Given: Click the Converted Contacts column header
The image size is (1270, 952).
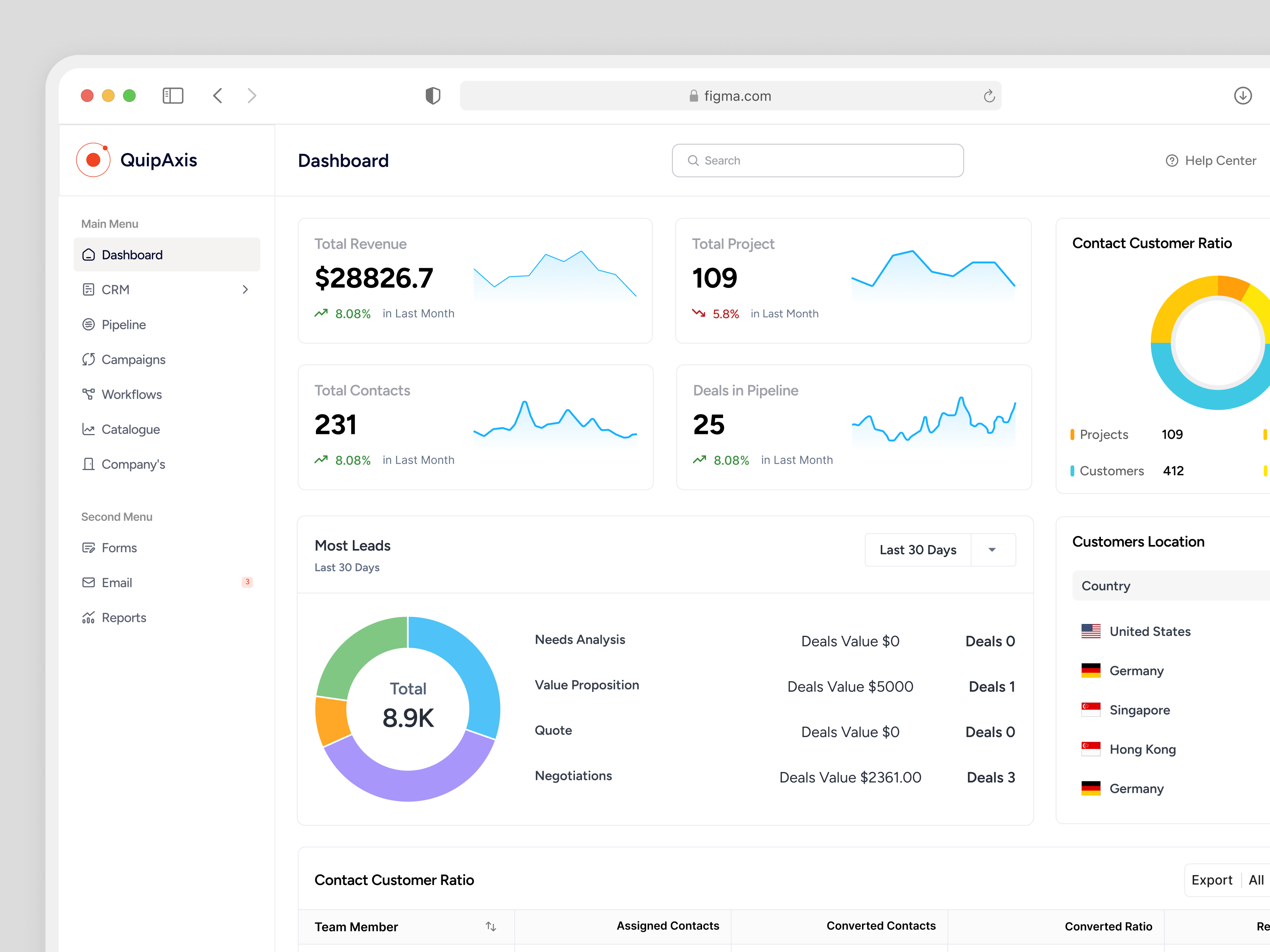Looking at the screenshot, I should tap(881, 926).
